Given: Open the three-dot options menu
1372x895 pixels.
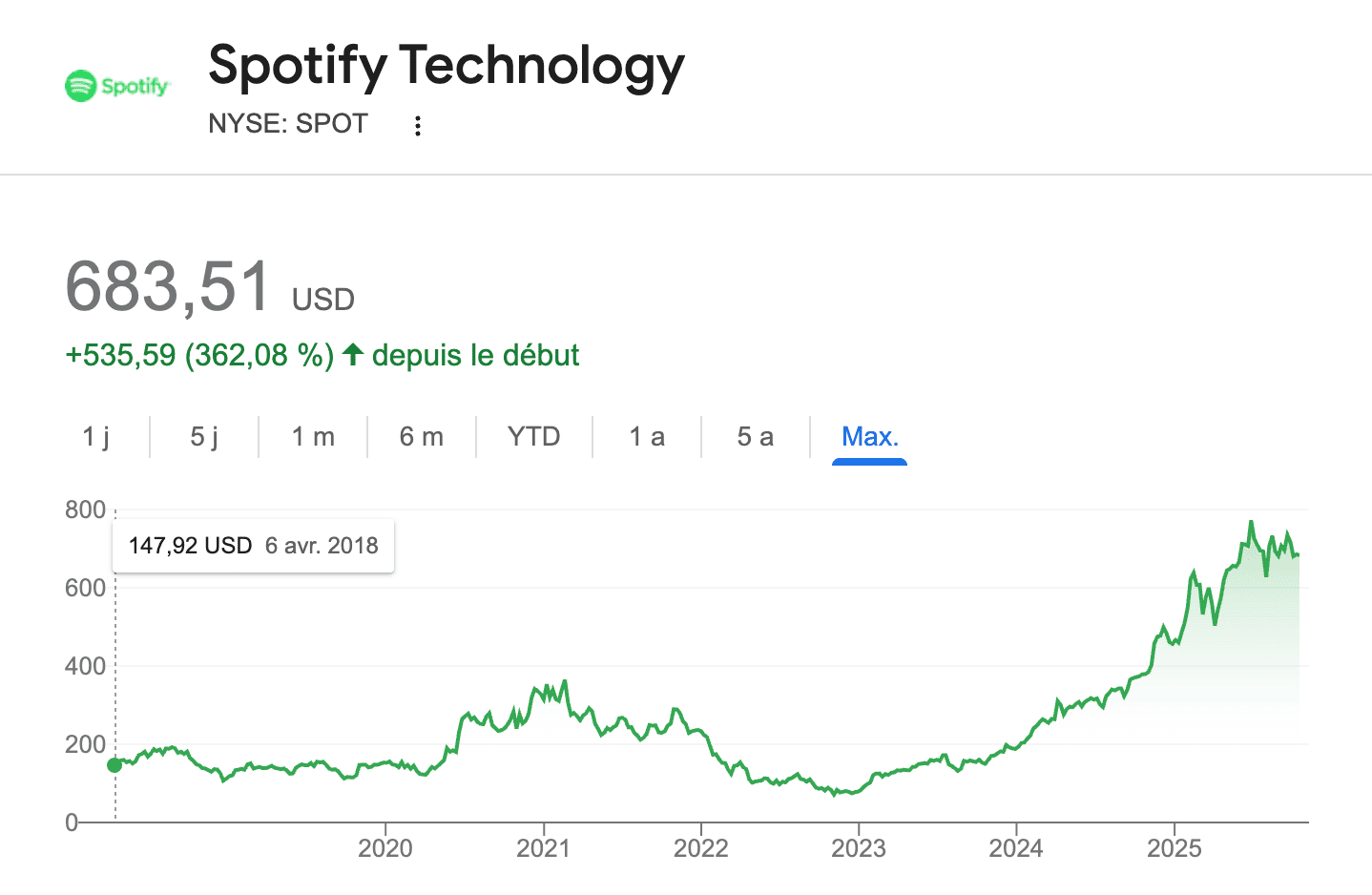Looking at the screenshot, I should [417, 124].
